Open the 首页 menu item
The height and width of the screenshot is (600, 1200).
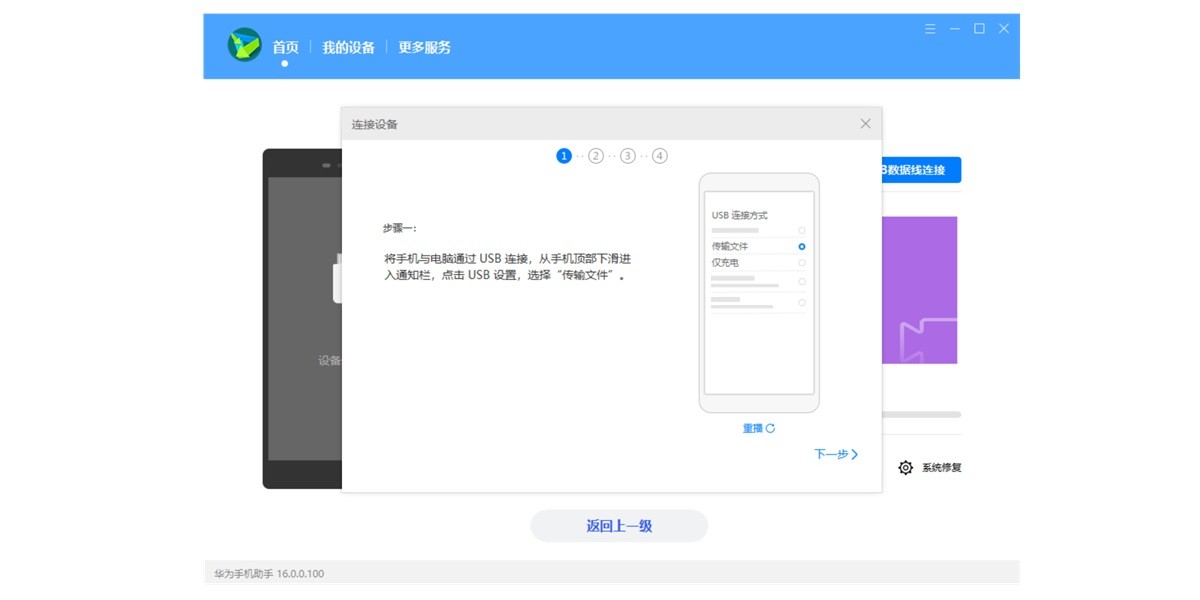pyautogui.click(x=284, y=46)
